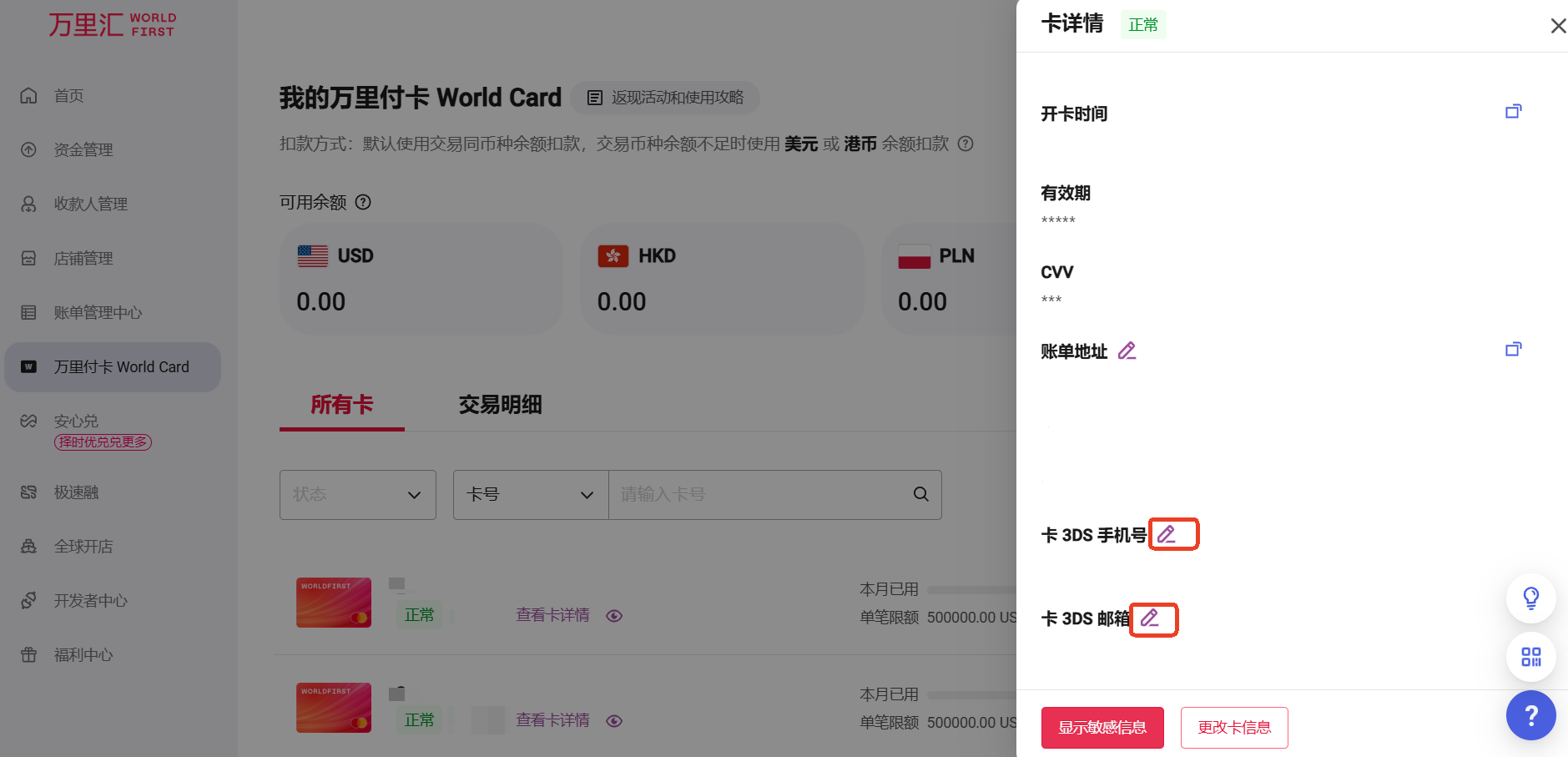Edit the 账单地址 billing address
Screen dimensions: 1568x757
1127,351
